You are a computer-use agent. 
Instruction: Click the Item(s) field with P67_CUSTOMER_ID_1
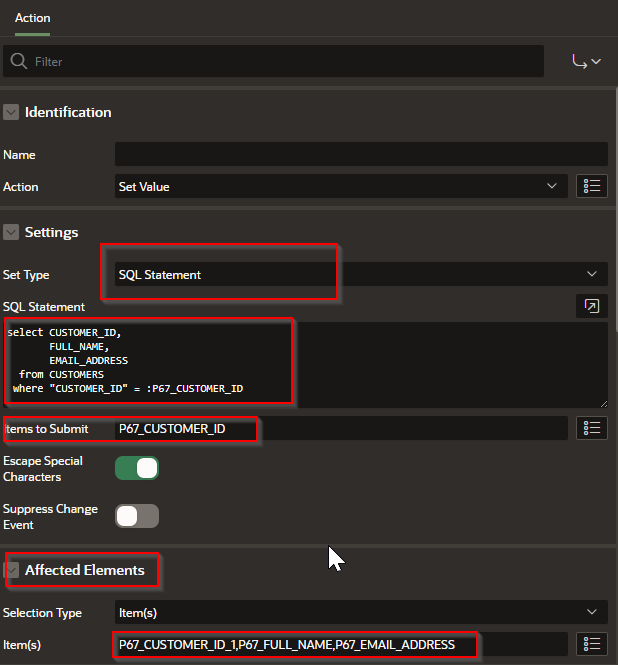pyautogui.click(x=341, y=644)
